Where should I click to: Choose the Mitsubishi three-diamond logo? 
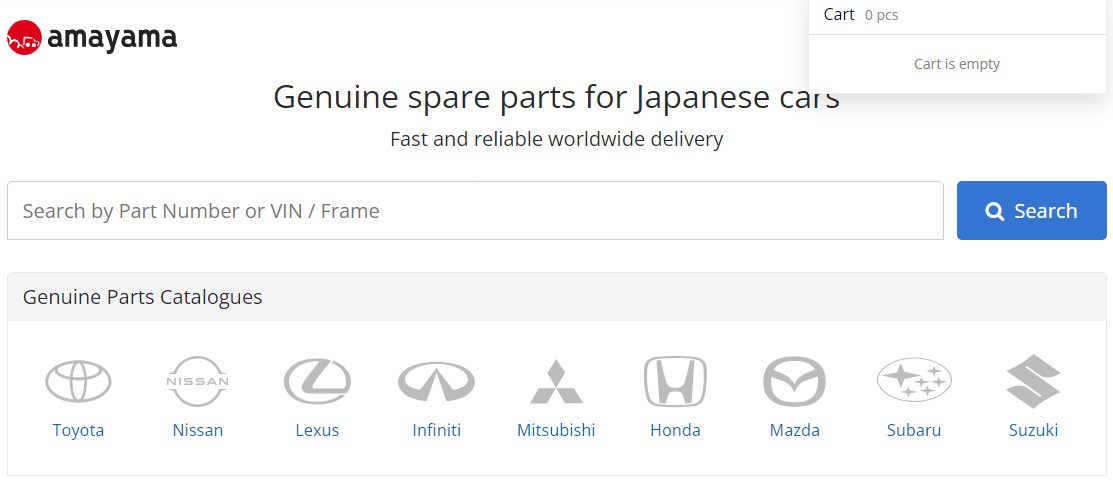pyautogui.click(x=556, y=381)
